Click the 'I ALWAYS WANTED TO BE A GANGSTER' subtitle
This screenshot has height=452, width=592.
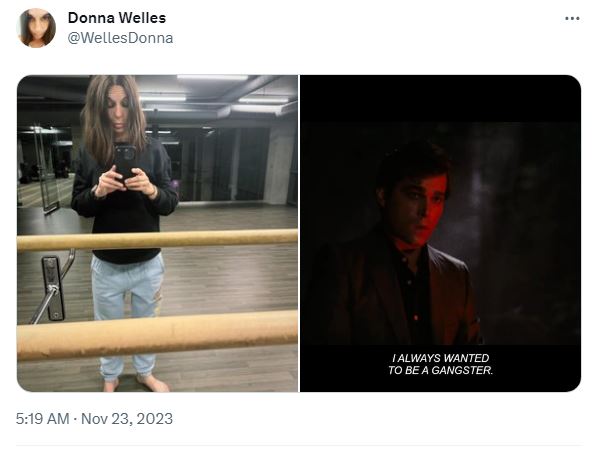tap(440, 364)
